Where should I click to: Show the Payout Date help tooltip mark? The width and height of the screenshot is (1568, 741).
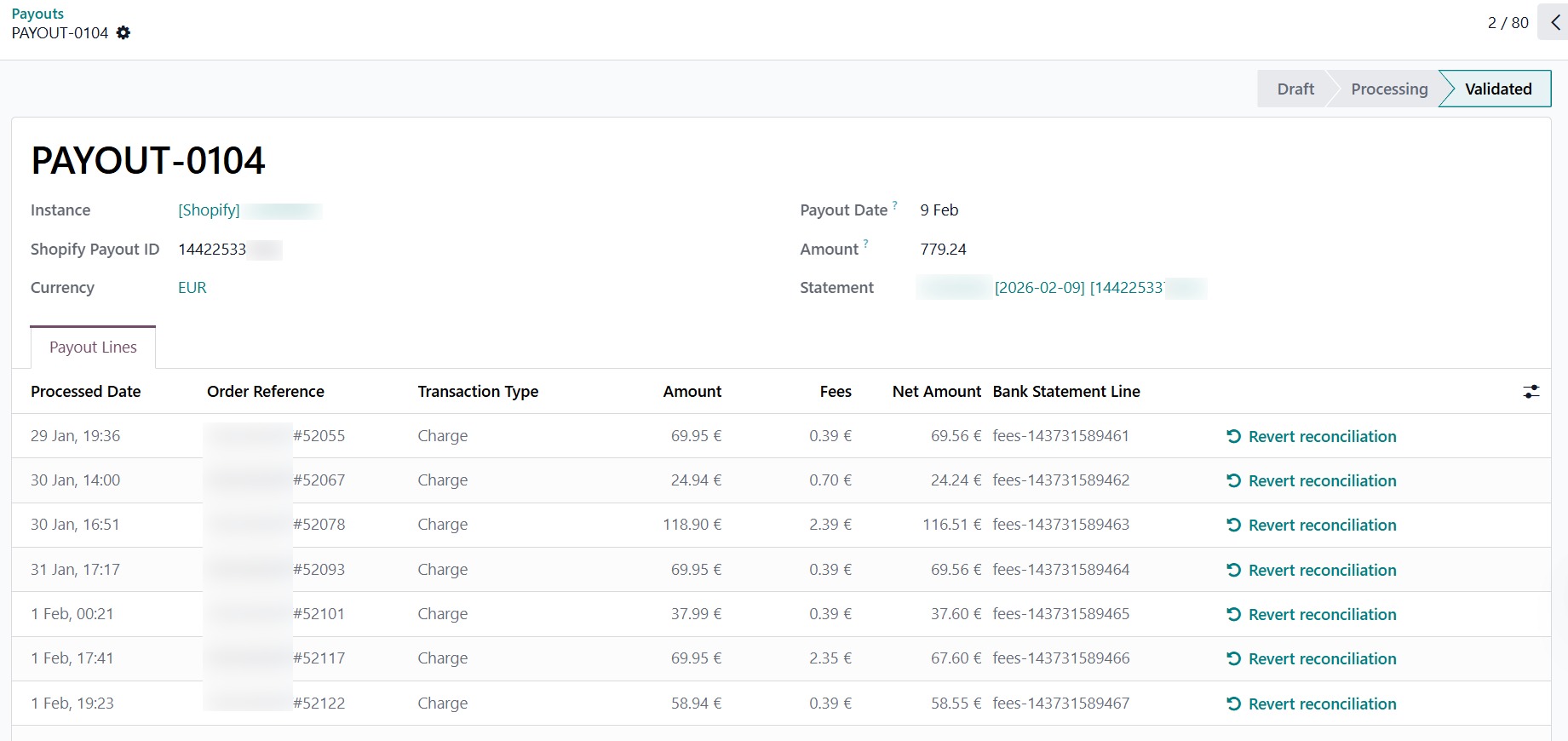(895, 204)
